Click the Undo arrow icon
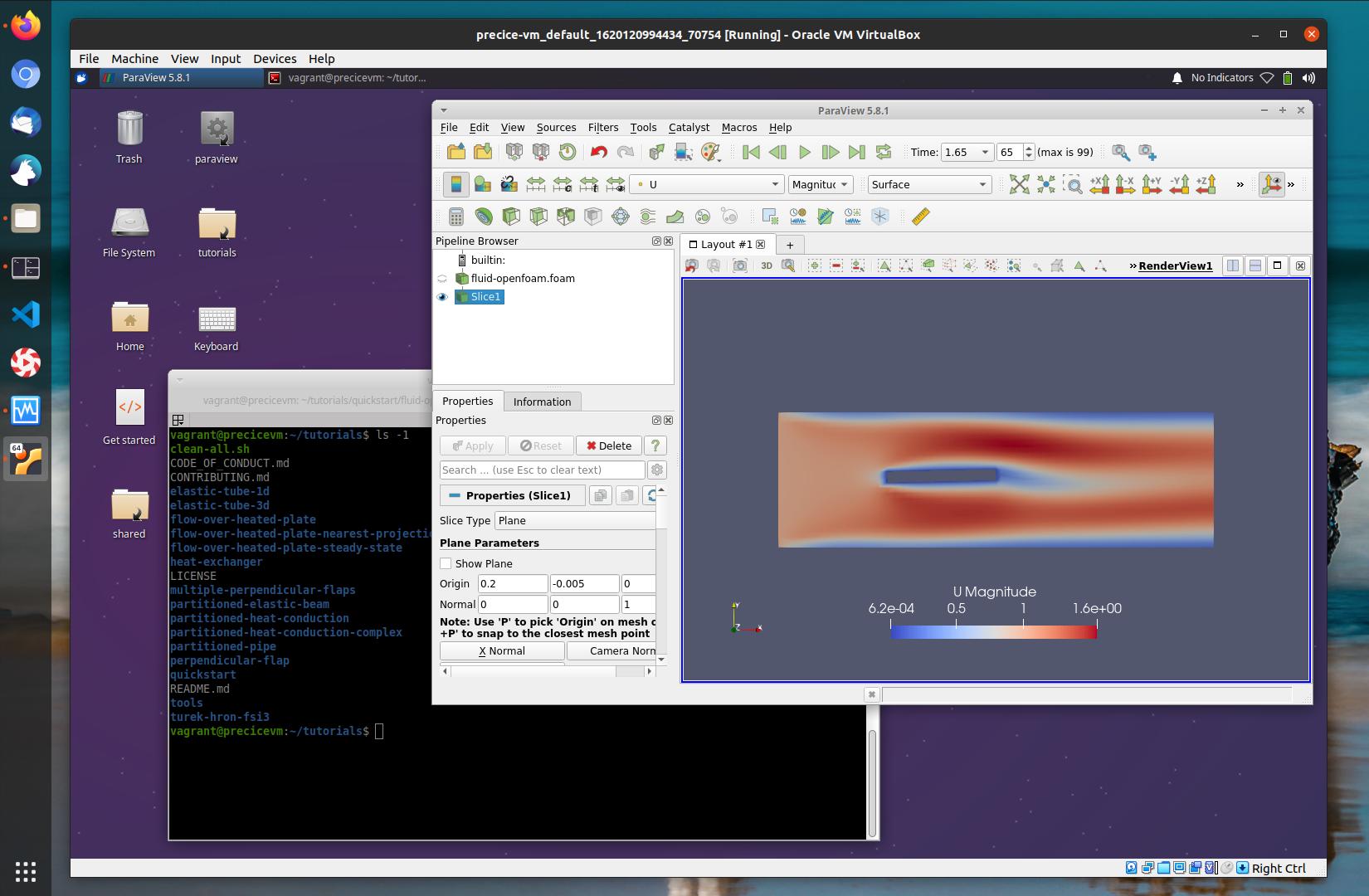 pyautogui.click(x=598, y=152)
